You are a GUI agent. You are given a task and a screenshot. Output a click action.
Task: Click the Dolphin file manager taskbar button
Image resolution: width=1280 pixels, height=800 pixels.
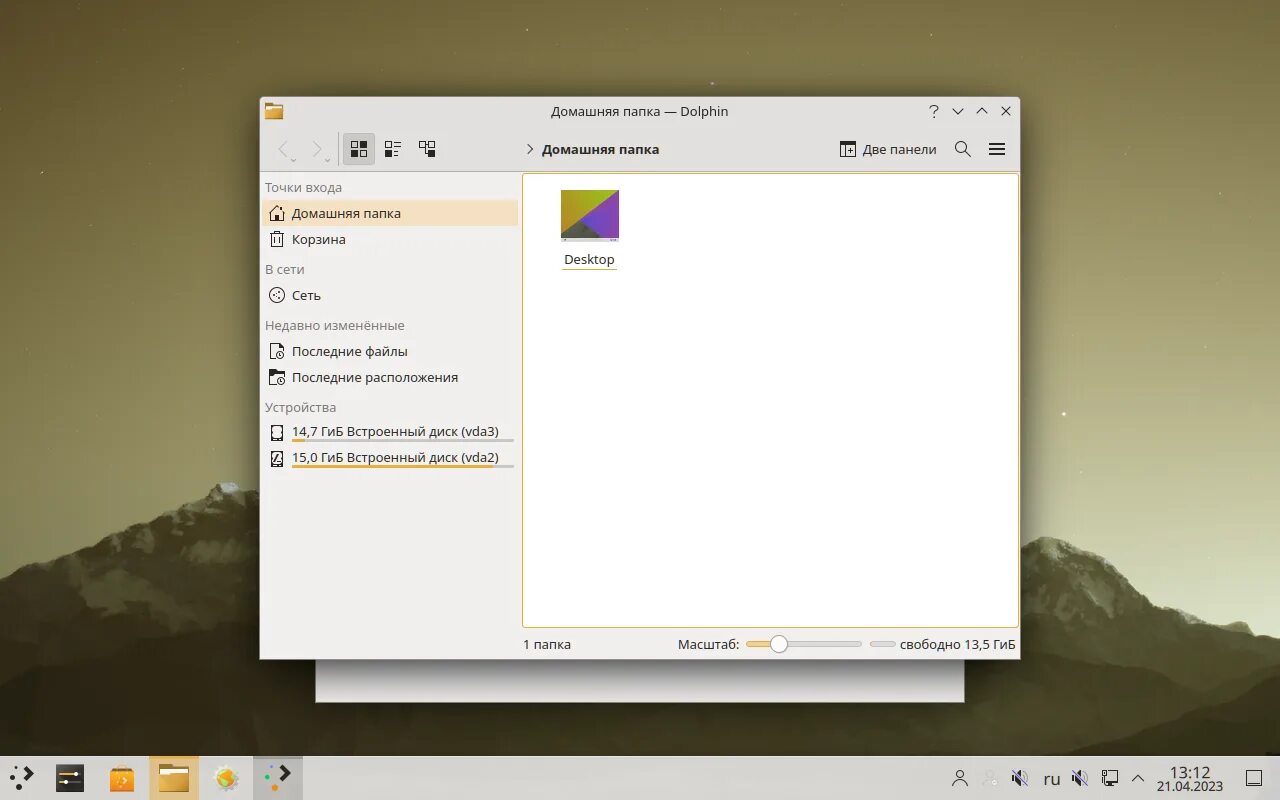pos(174,778)
